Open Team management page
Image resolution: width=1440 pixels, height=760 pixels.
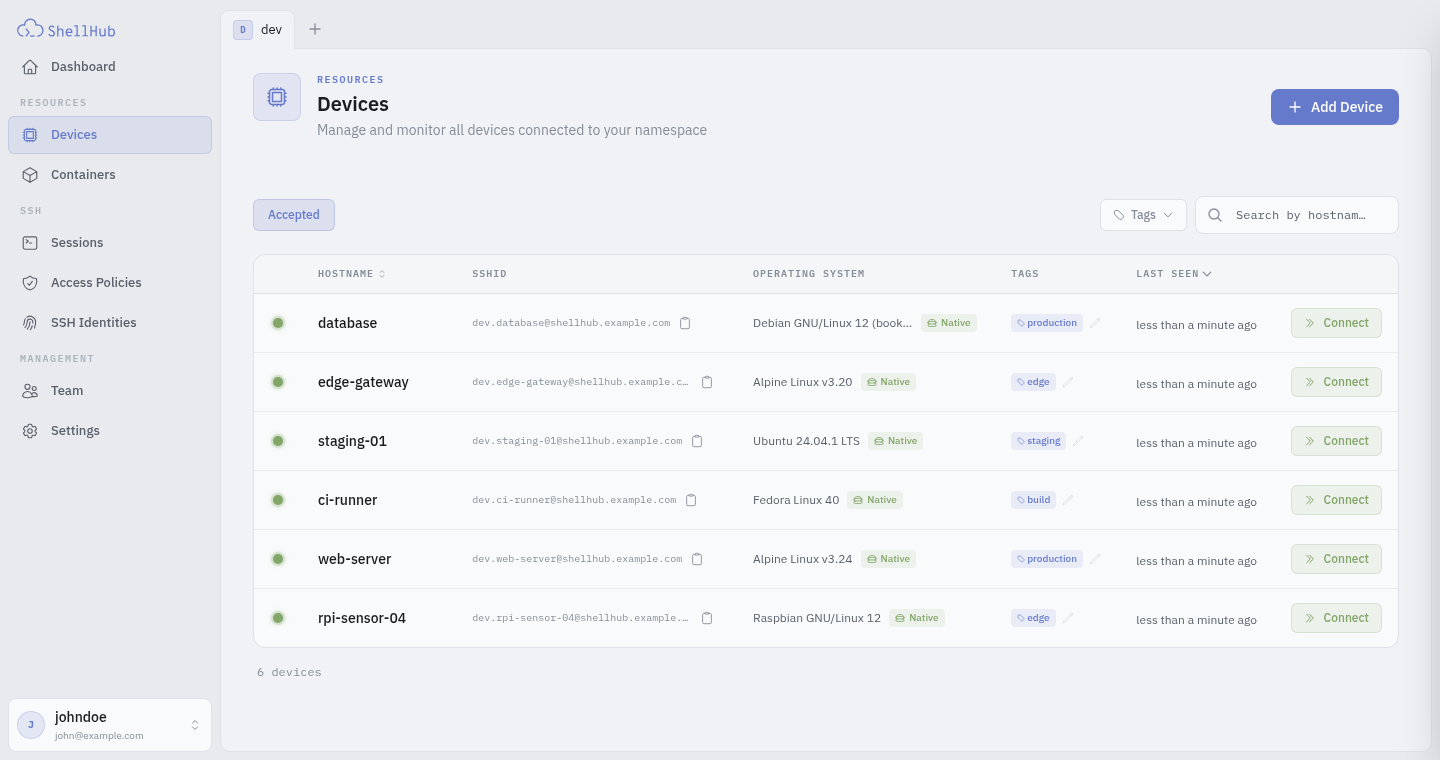coord(110,391)
